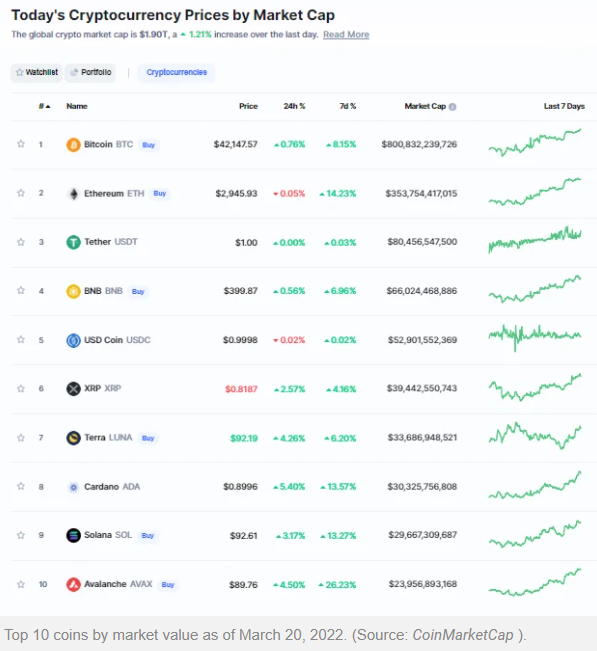The width and height of the screenshot is (597, 651).
Task: Sort by rank using the # arrow
Action: click(44, 106)
